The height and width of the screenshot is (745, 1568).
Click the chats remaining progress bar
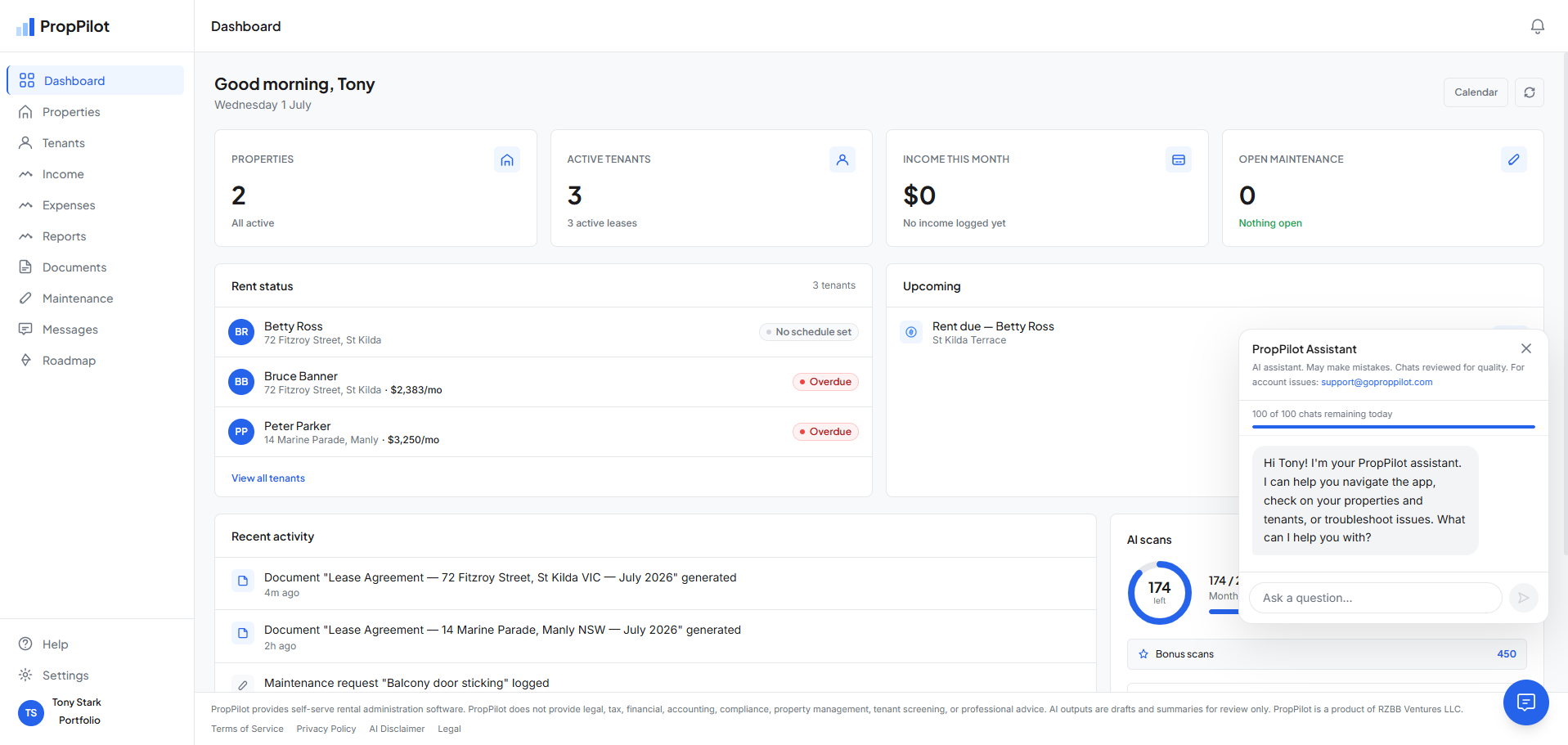(1393, 427)
